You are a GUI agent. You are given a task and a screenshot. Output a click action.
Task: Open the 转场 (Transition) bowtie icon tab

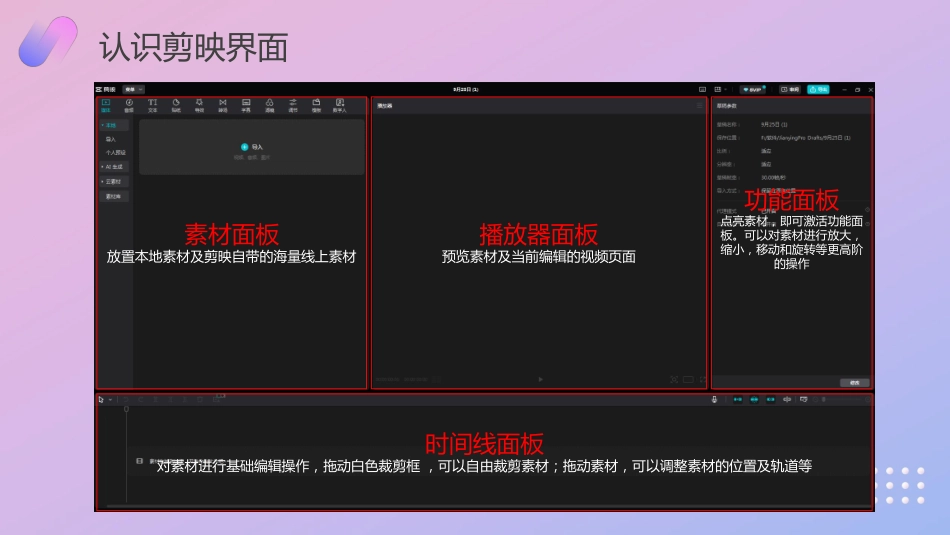pyautogui.click(x=222, y=105)
